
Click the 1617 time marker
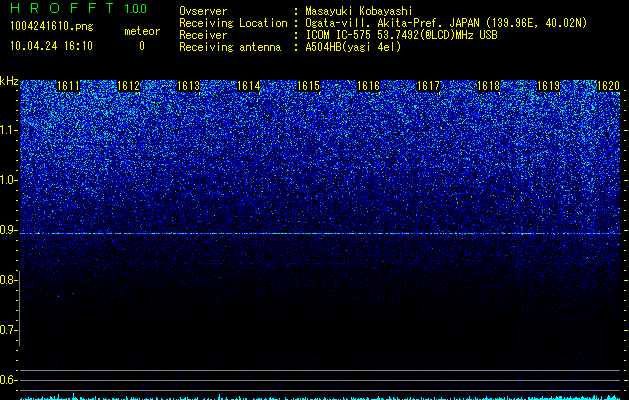(428, 86)
